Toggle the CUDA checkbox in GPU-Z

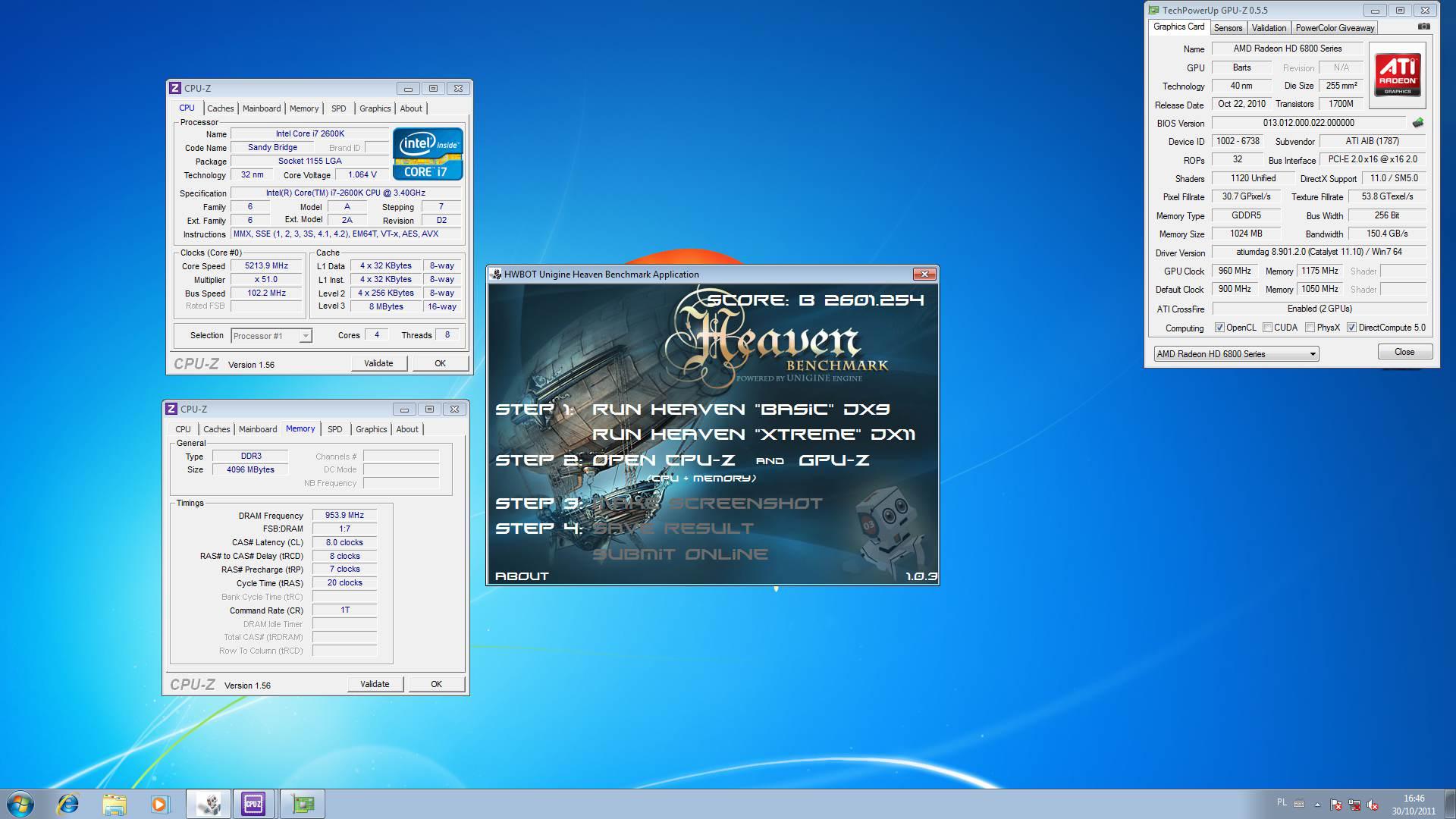pos(1267,328)
